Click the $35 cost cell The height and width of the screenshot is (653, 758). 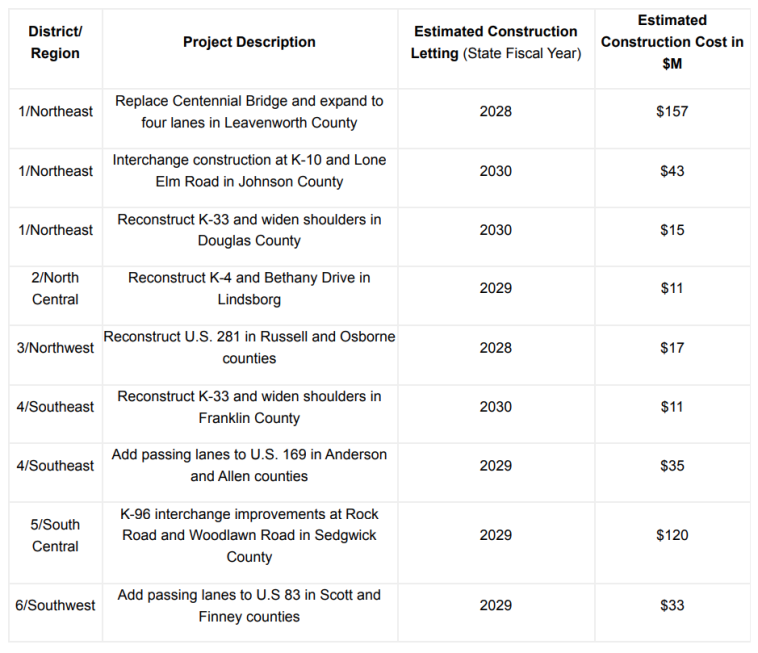(x=672, y=466)
